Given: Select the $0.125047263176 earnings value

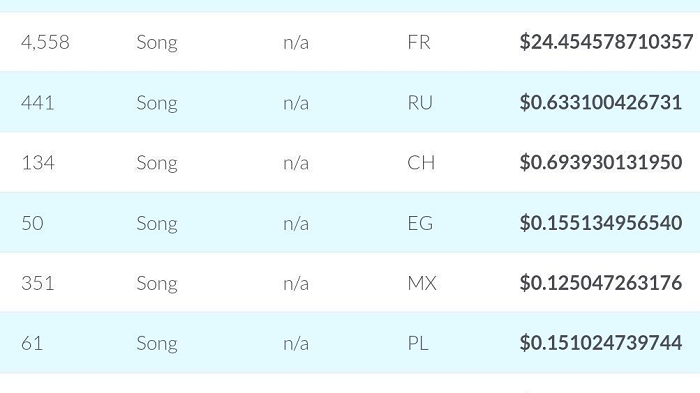Looking at the screenshot, I should 600,283.
